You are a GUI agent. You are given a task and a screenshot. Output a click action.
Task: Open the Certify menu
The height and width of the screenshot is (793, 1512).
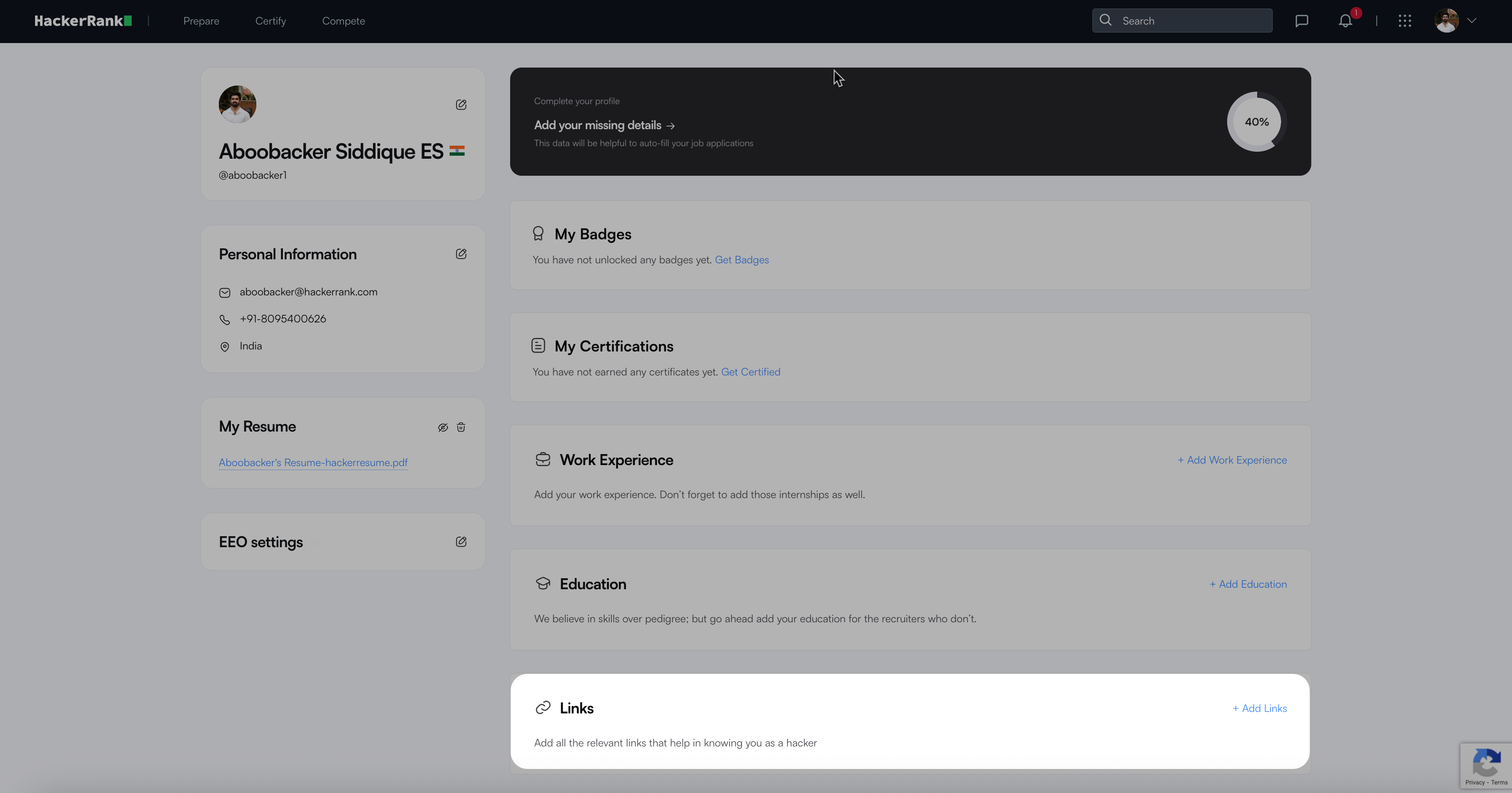coord(270,21)
